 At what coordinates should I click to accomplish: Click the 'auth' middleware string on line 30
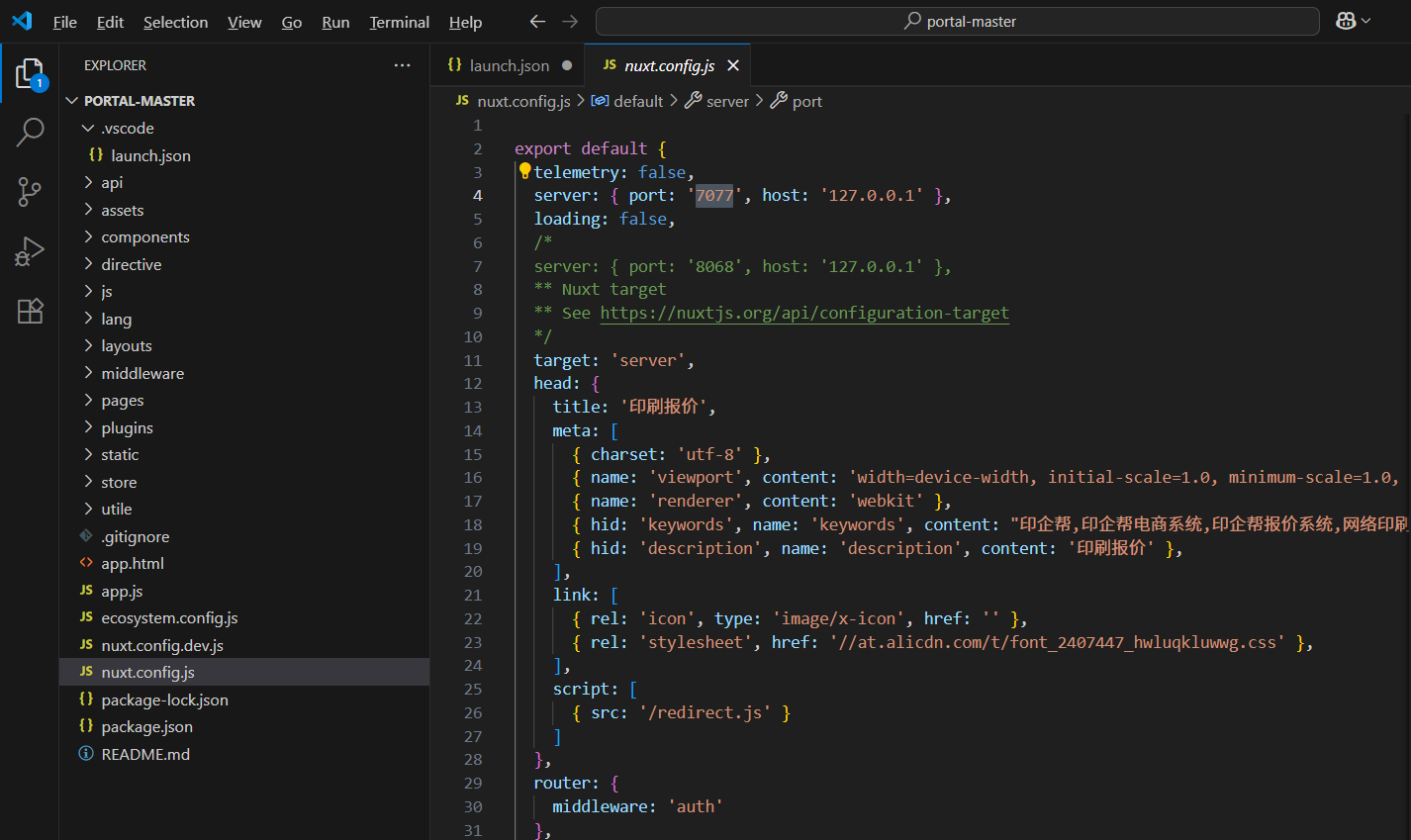pyautogui.click(x=696, y=806)
